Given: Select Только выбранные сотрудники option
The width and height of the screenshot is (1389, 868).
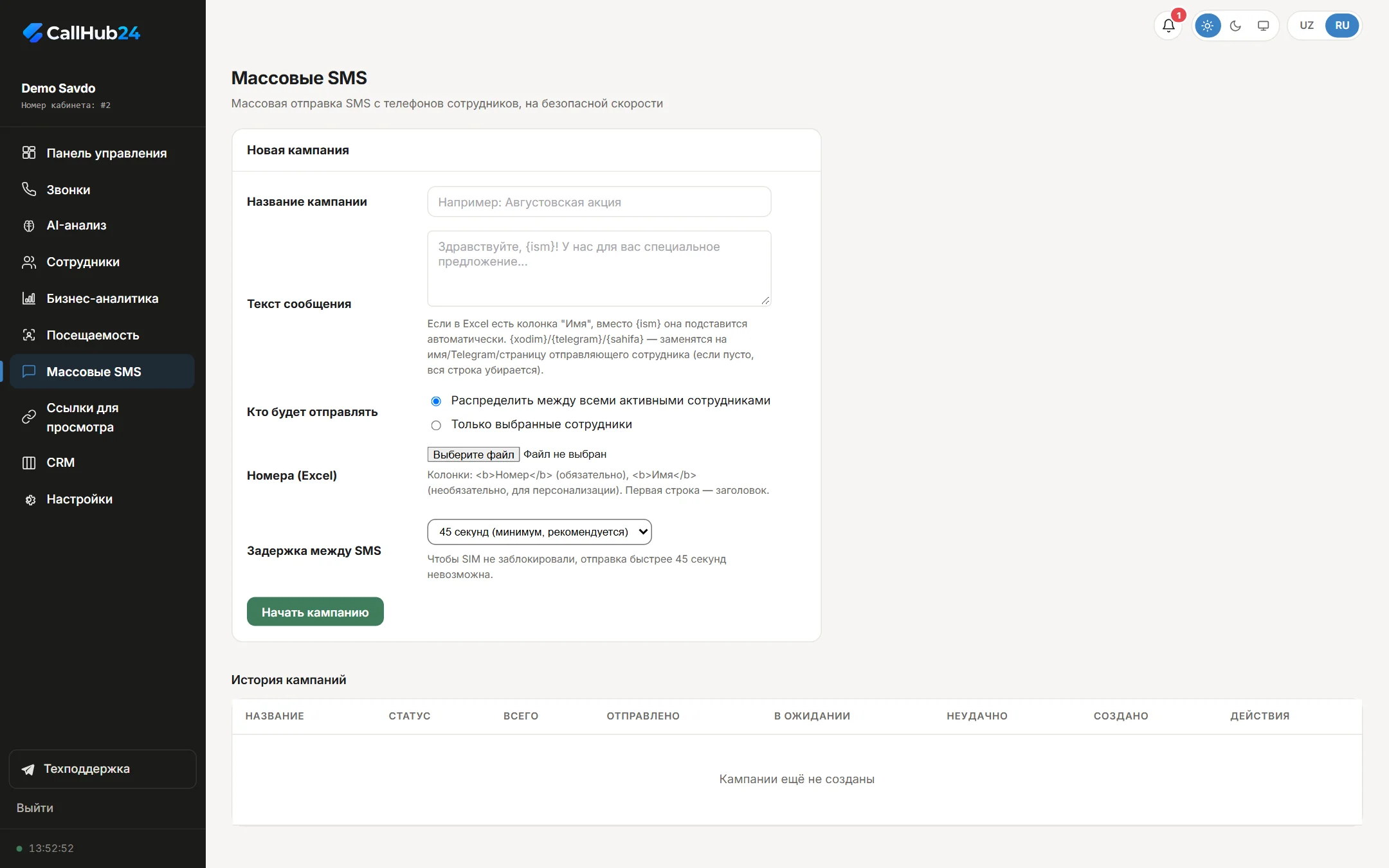Looking at the screenshot, I should pos(436,425).
